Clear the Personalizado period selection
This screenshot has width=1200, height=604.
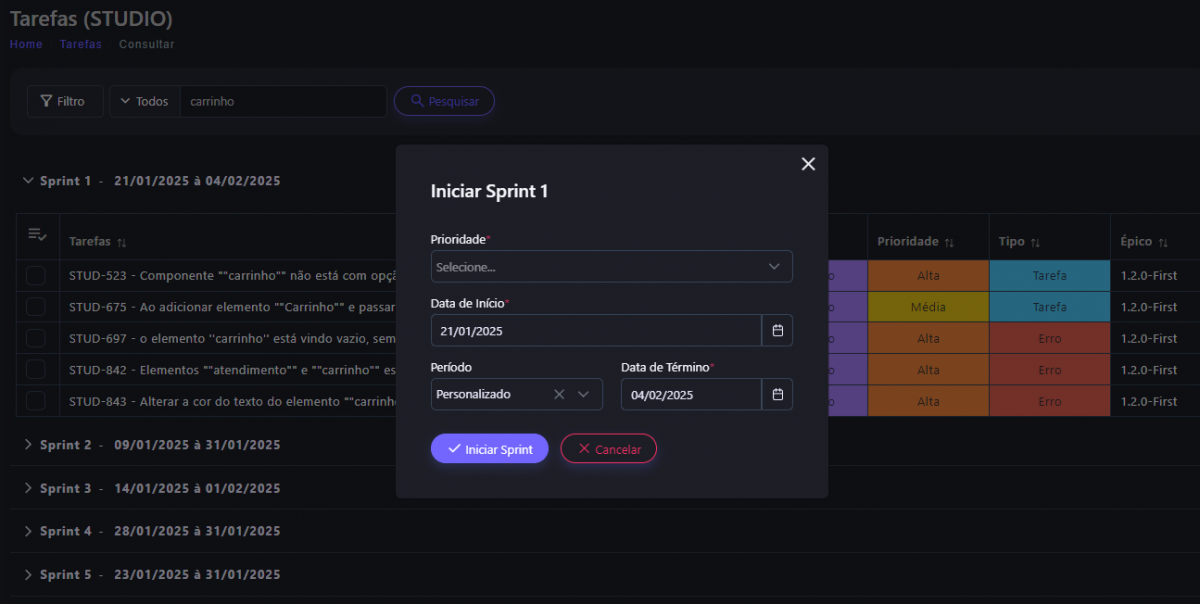(x=559, y=395)
